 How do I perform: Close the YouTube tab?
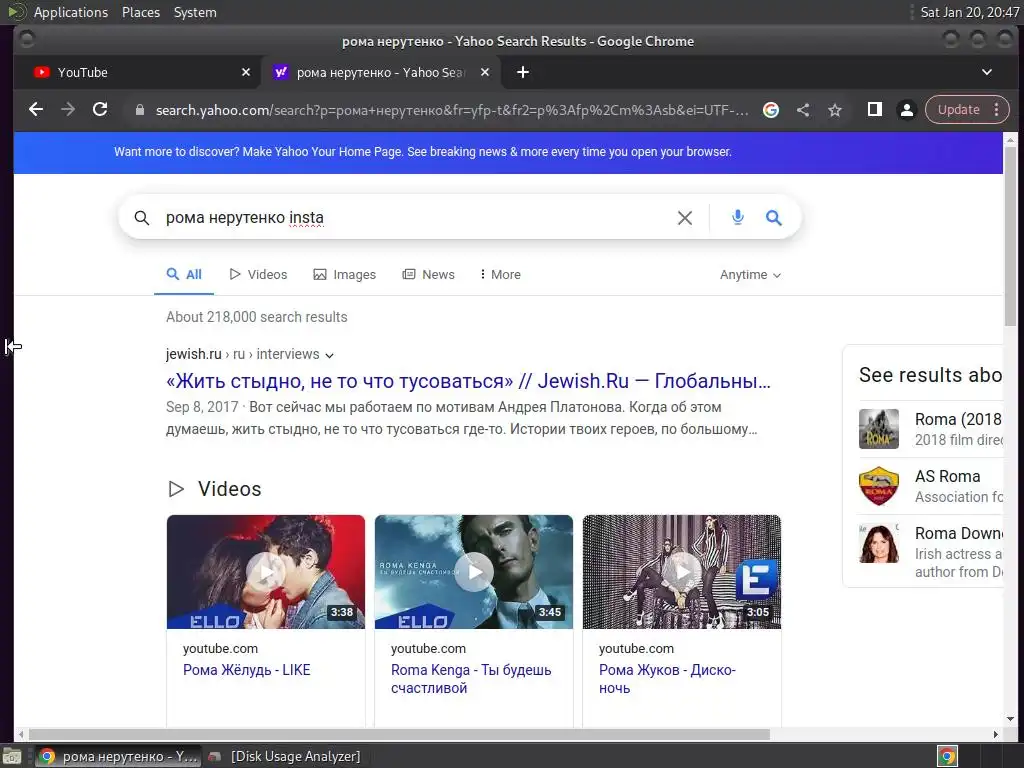coord(246,72)
